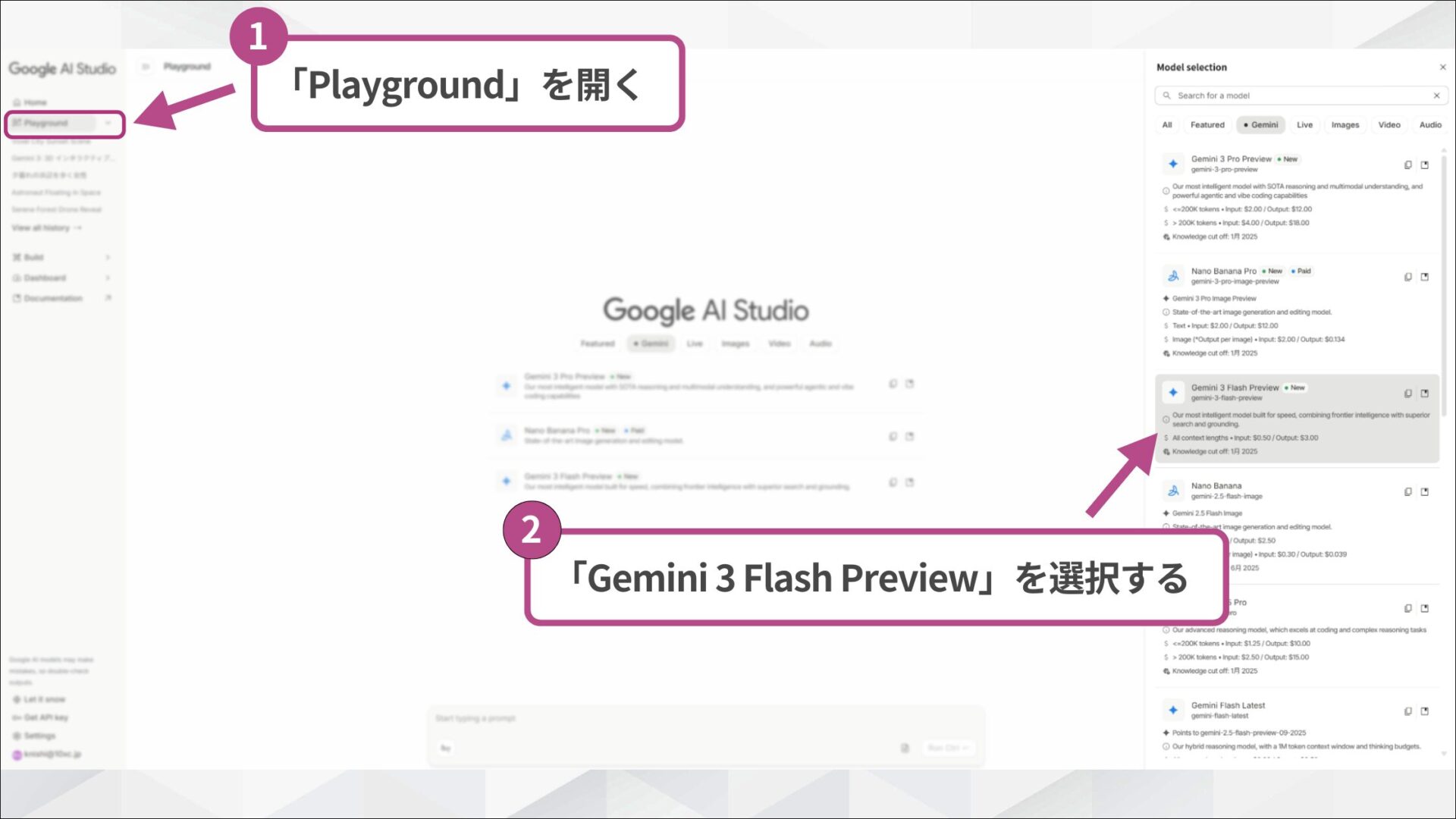The image size is (1456, 819).
Task: Click the Nano Banana Pro banana icon
Action: [x=1173, y=276]
